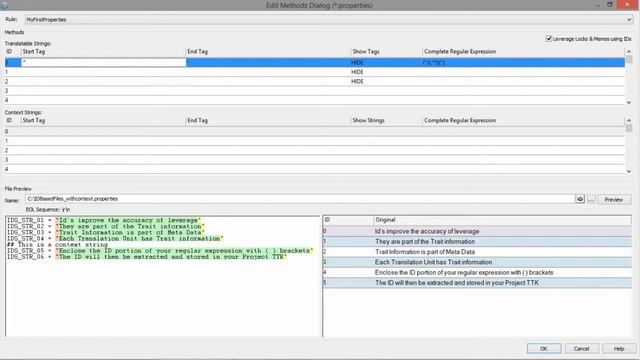640x360 pixels.
Task: Select context strings row 1
Action: (315, 141)
